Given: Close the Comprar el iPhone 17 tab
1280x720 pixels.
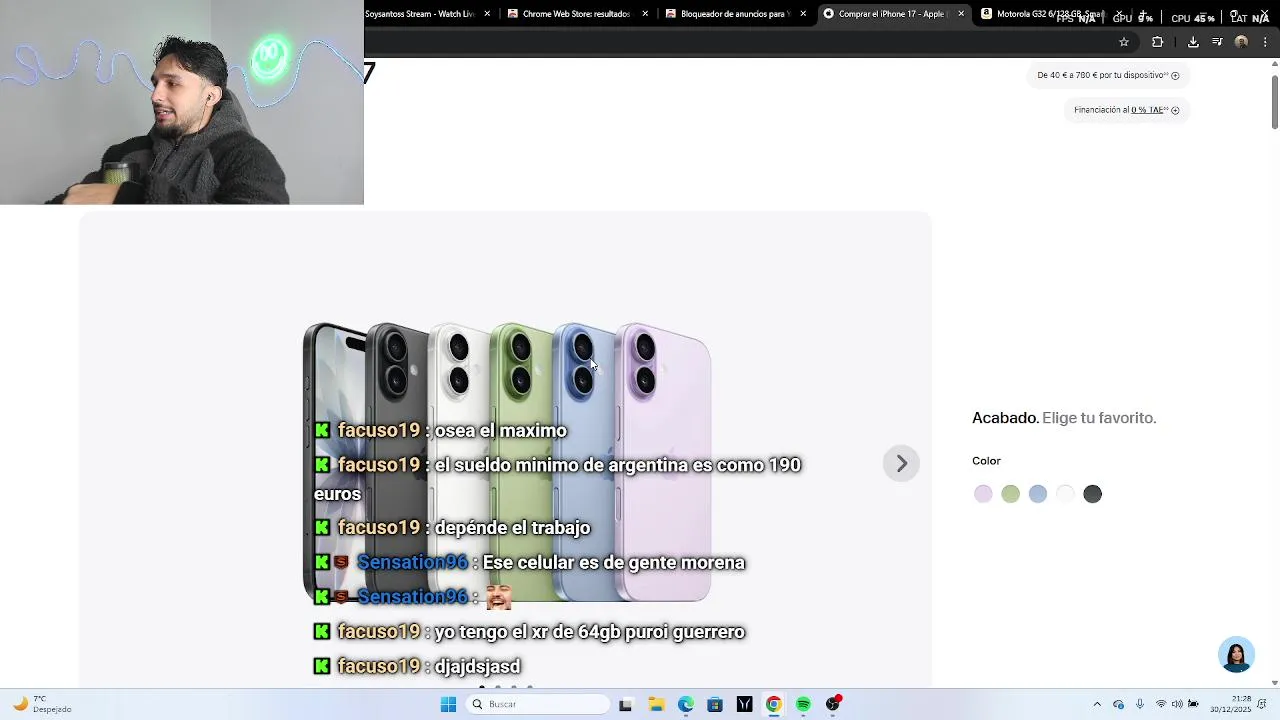Looking at the screenshot, I should pyautogui.click(x=961, y=14).
